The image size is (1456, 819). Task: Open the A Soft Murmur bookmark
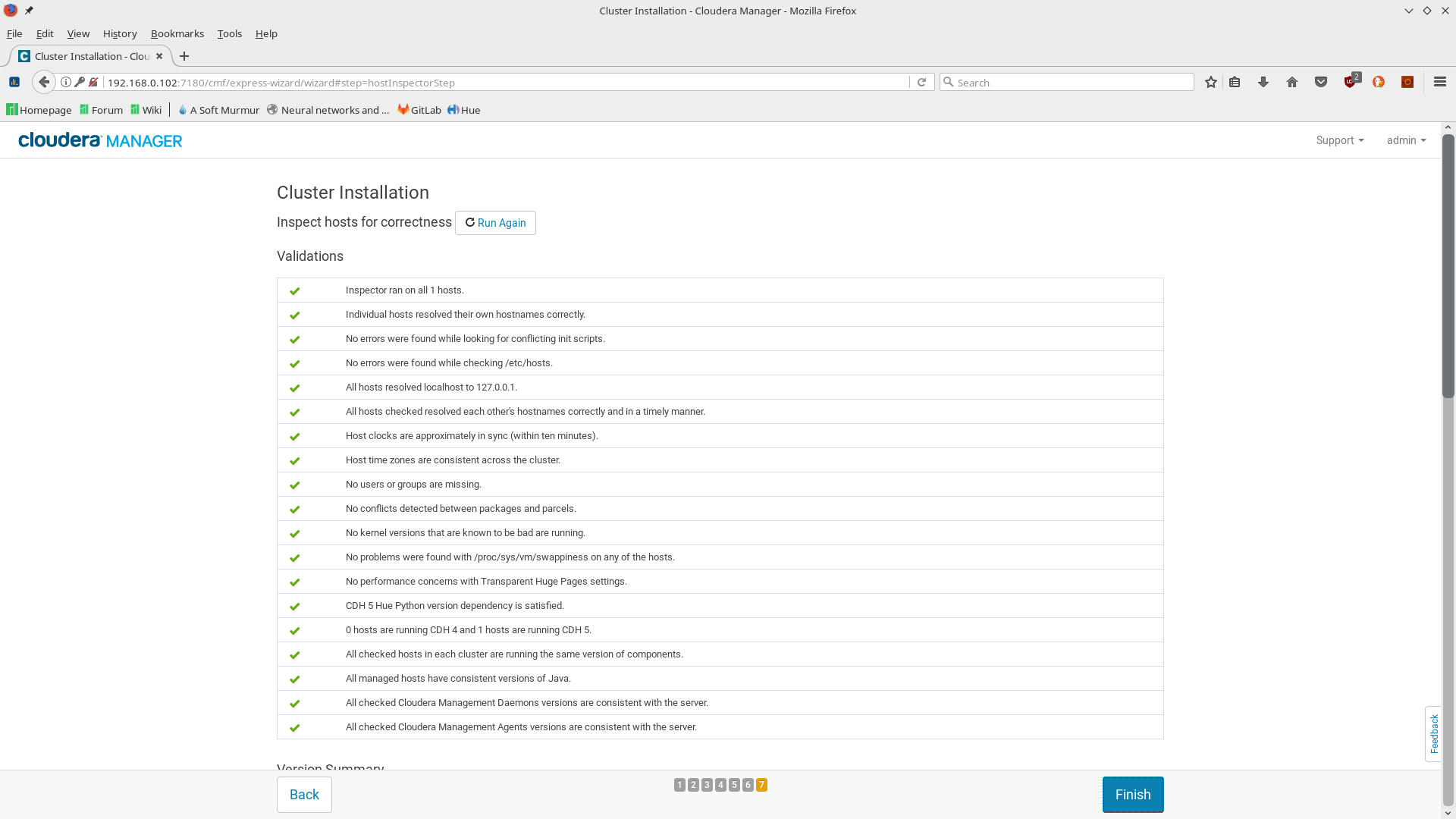(x=218, y=110)
